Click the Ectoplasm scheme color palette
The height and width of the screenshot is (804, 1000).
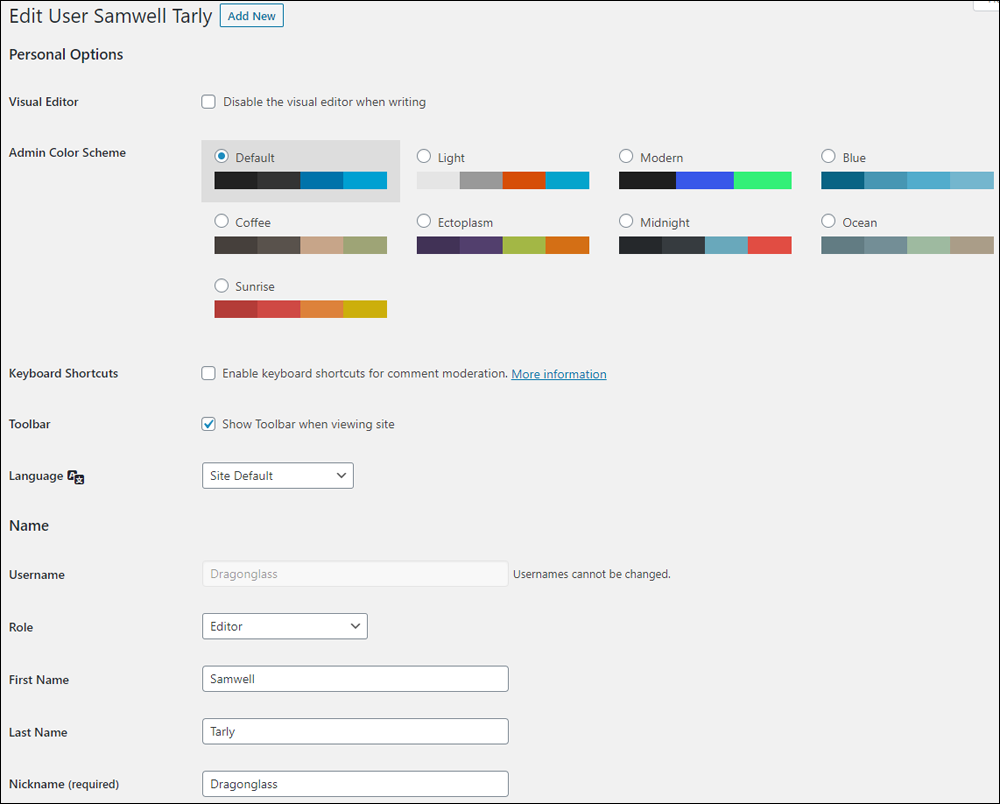click(x=503, y=245)
